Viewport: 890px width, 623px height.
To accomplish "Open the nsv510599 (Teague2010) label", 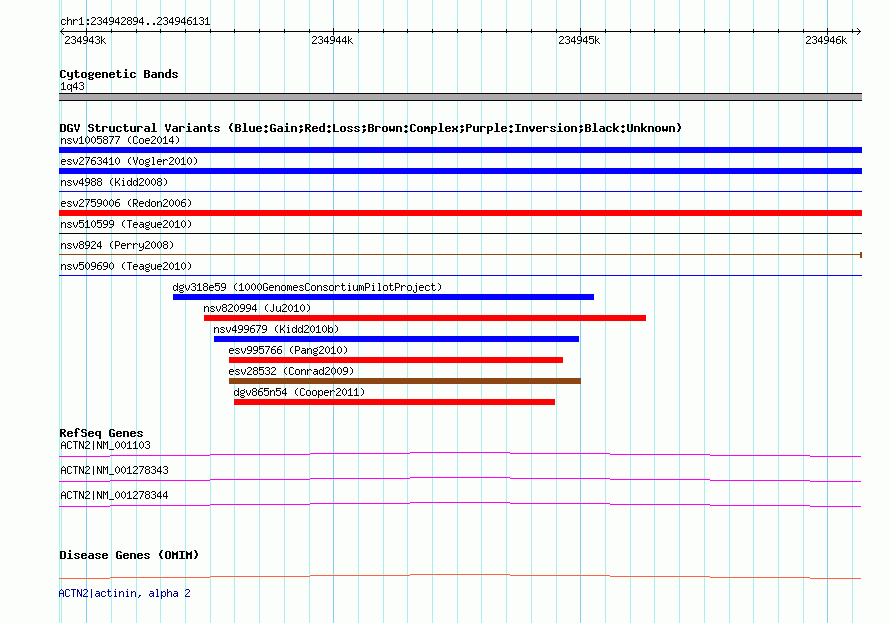I will (x=126, y=224).
